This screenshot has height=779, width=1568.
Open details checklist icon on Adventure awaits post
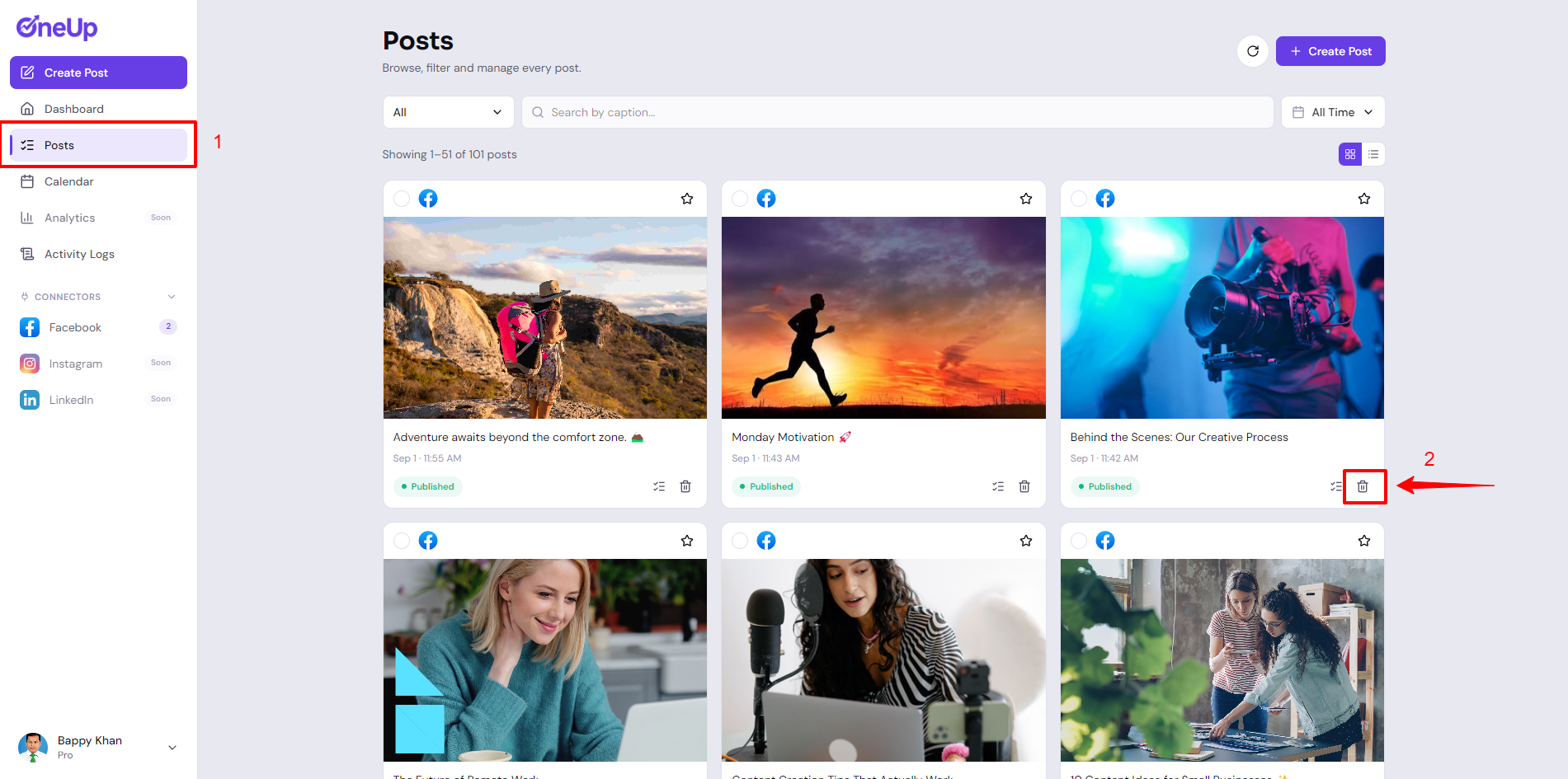tap(659, 486)
